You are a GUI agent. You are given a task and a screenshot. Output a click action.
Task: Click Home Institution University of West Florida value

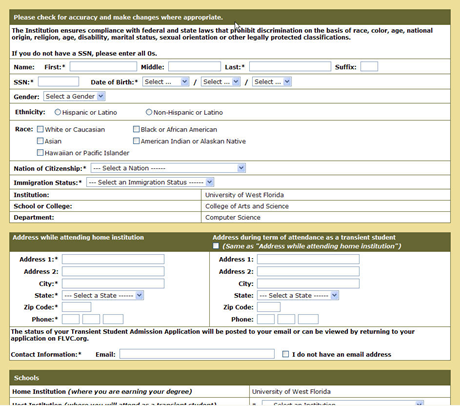(291, 391)
